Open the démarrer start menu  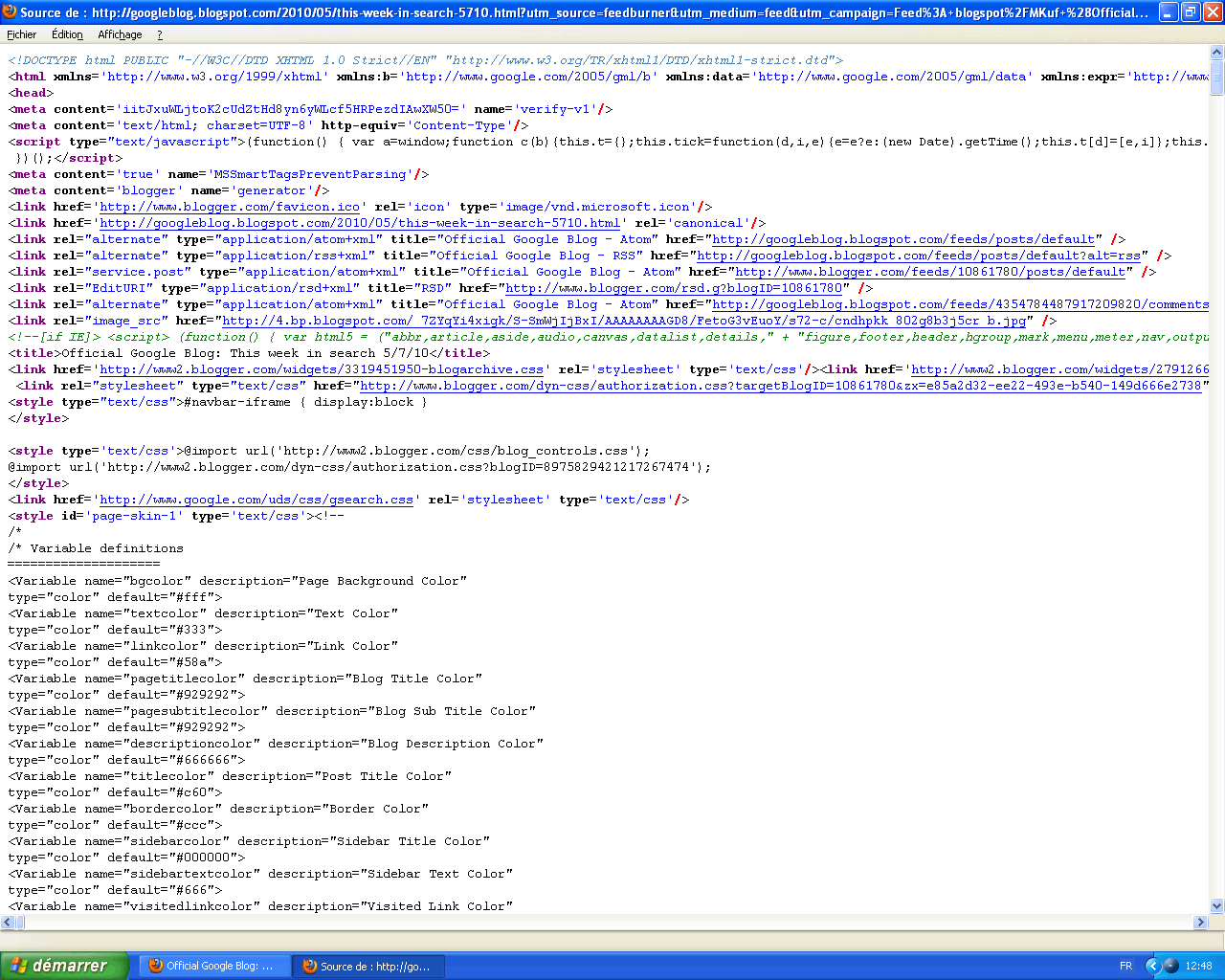63,966
